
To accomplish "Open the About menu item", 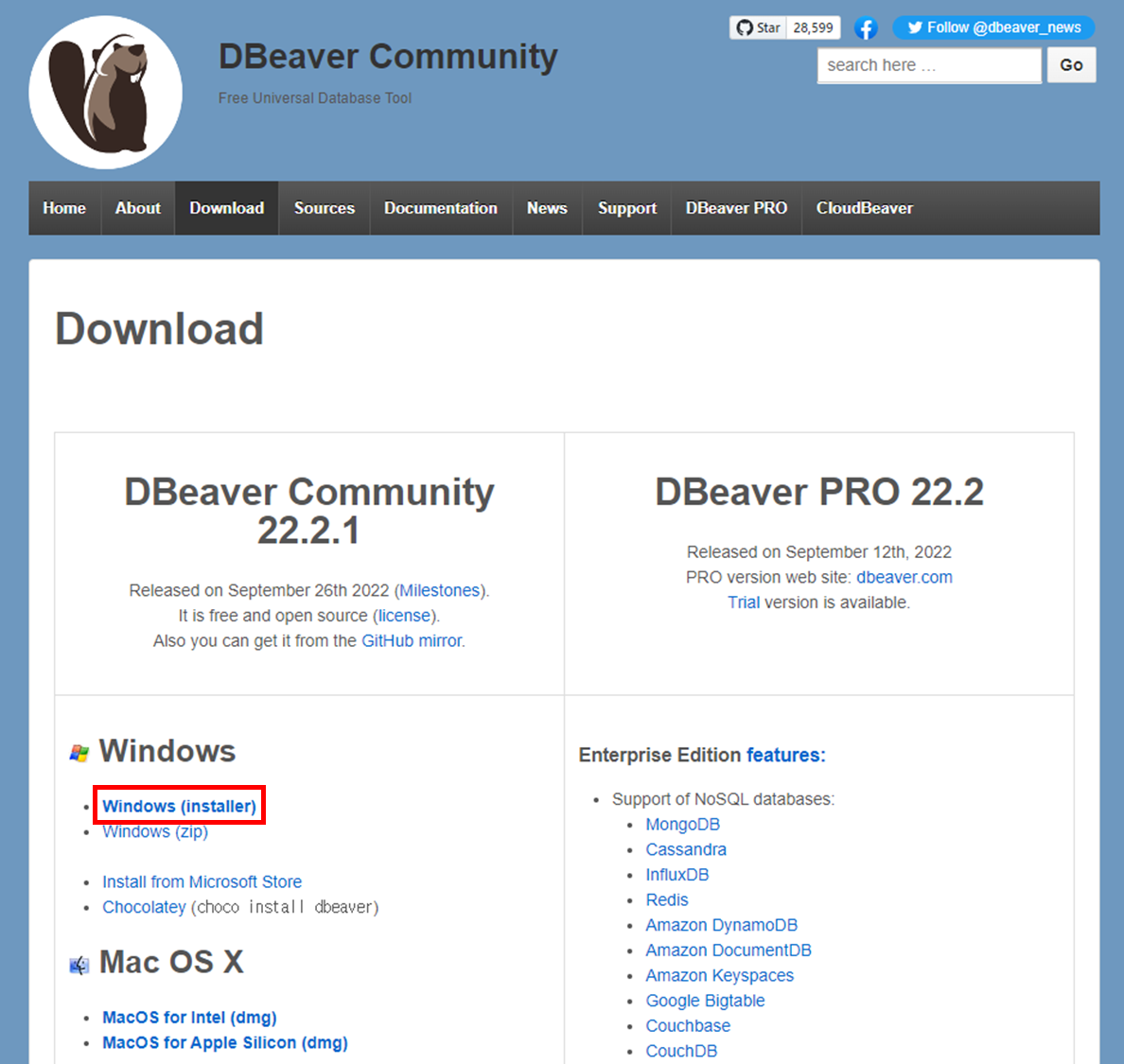I will pos(137,208).
